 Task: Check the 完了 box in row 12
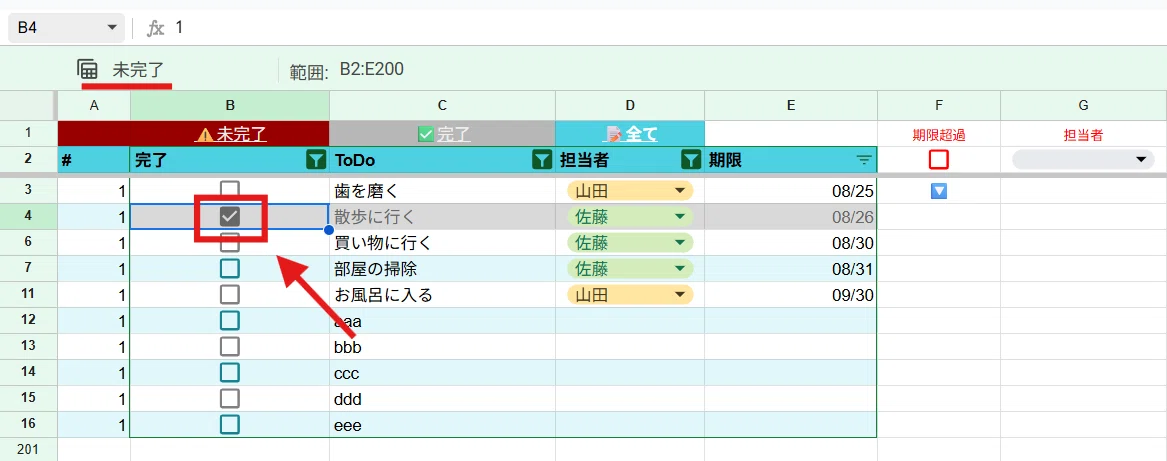point(230,321)
